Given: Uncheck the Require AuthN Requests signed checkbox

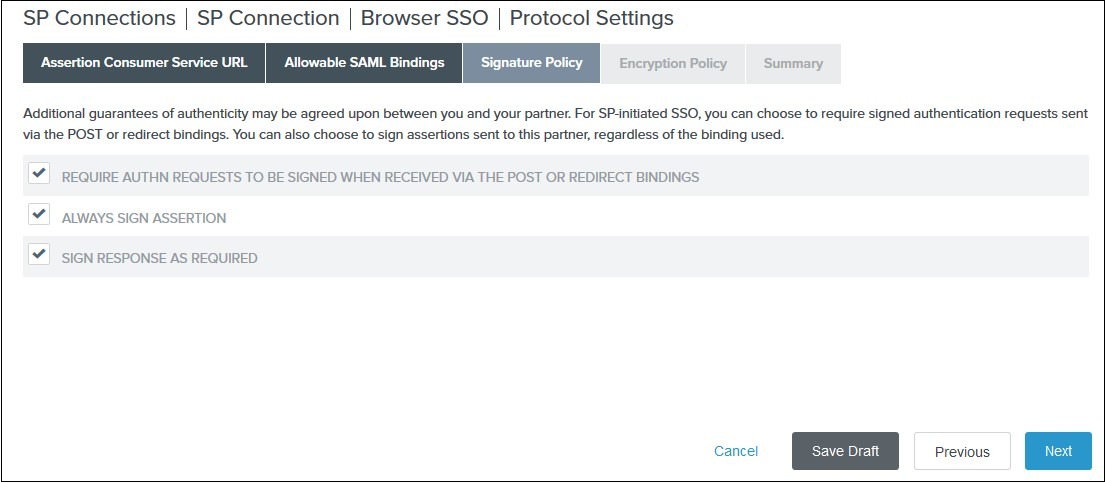Looking at the screenshot, I should click(x=39, y=174).
